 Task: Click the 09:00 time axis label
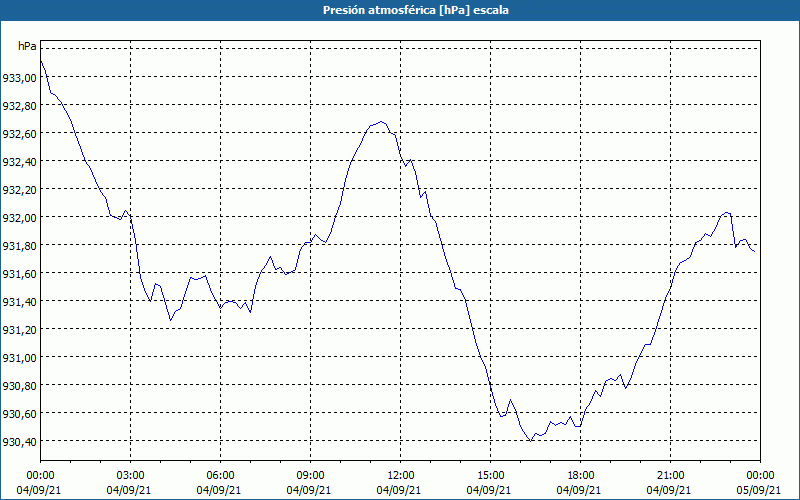310,476
